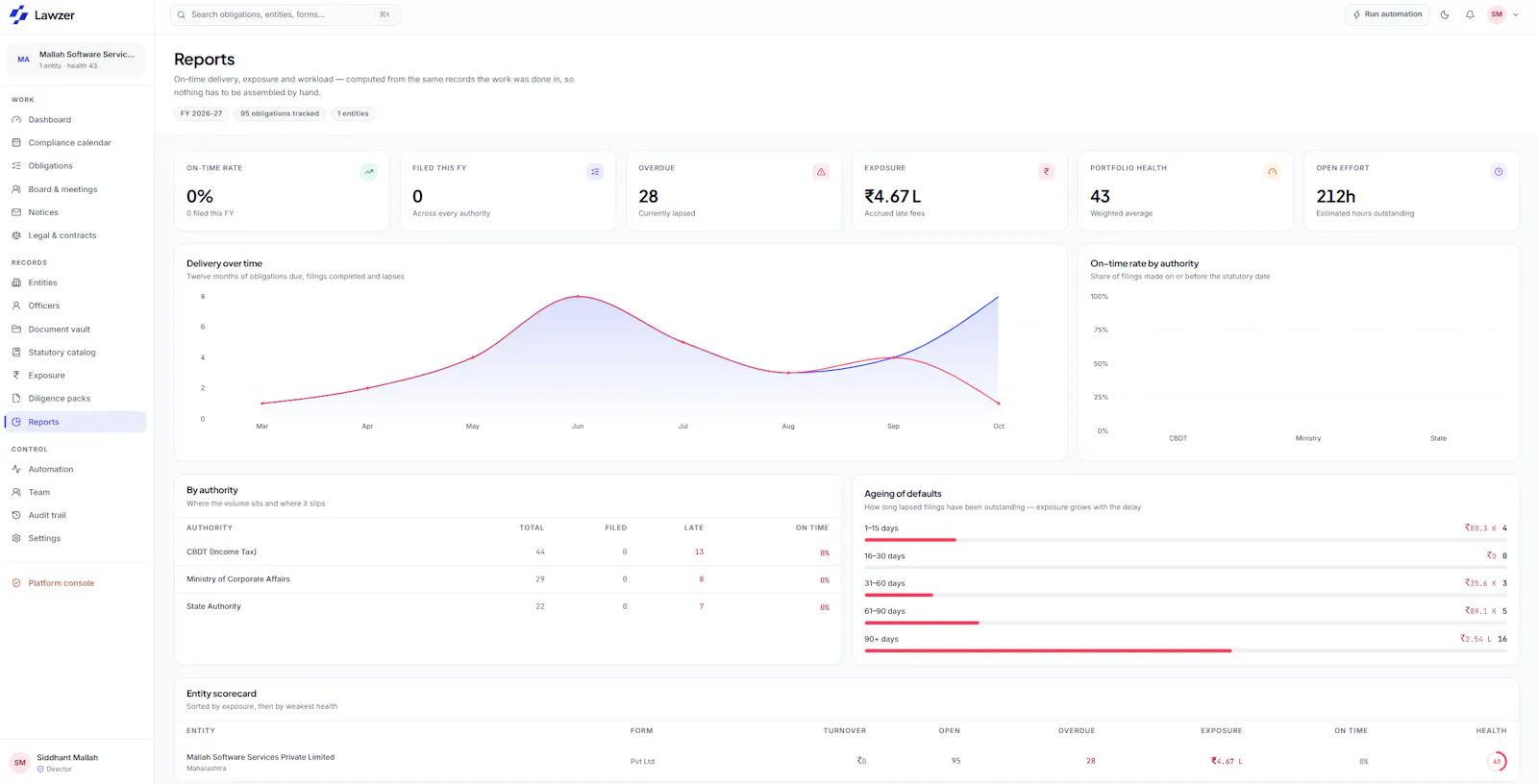Open Compliance calendar page
The width and height of the screenshot is (1538, 784).
[77, 143]
